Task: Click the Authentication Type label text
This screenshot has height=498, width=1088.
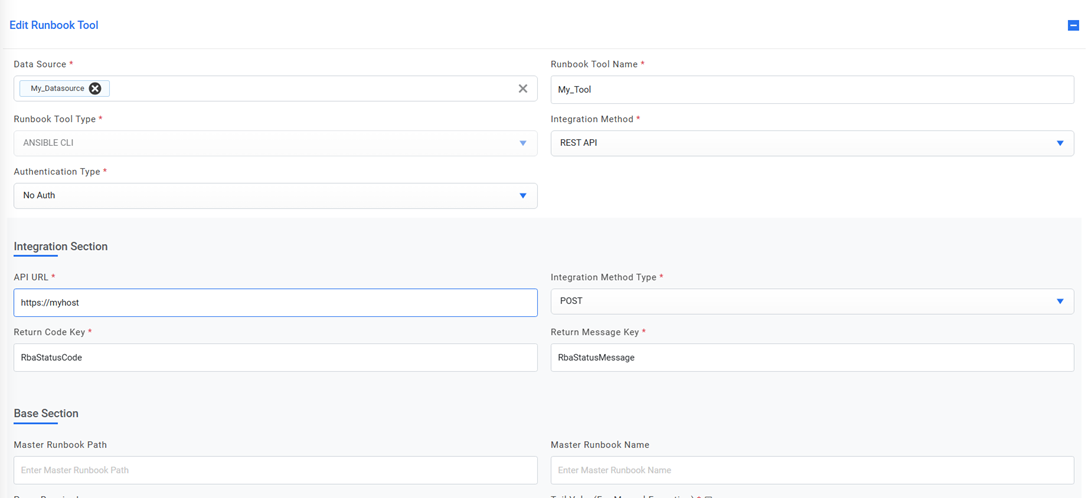Action: 57,172
